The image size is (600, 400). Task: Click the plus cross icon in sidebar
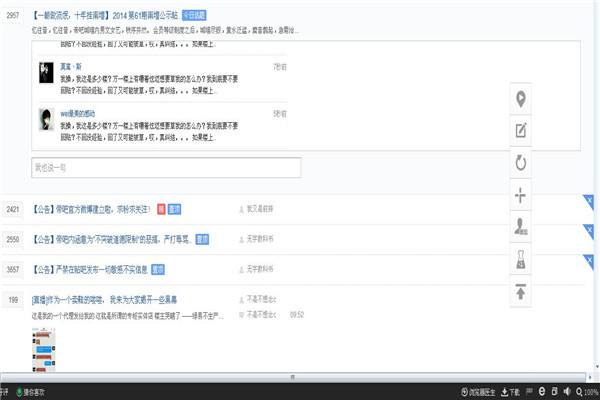[x=520, y=195]
